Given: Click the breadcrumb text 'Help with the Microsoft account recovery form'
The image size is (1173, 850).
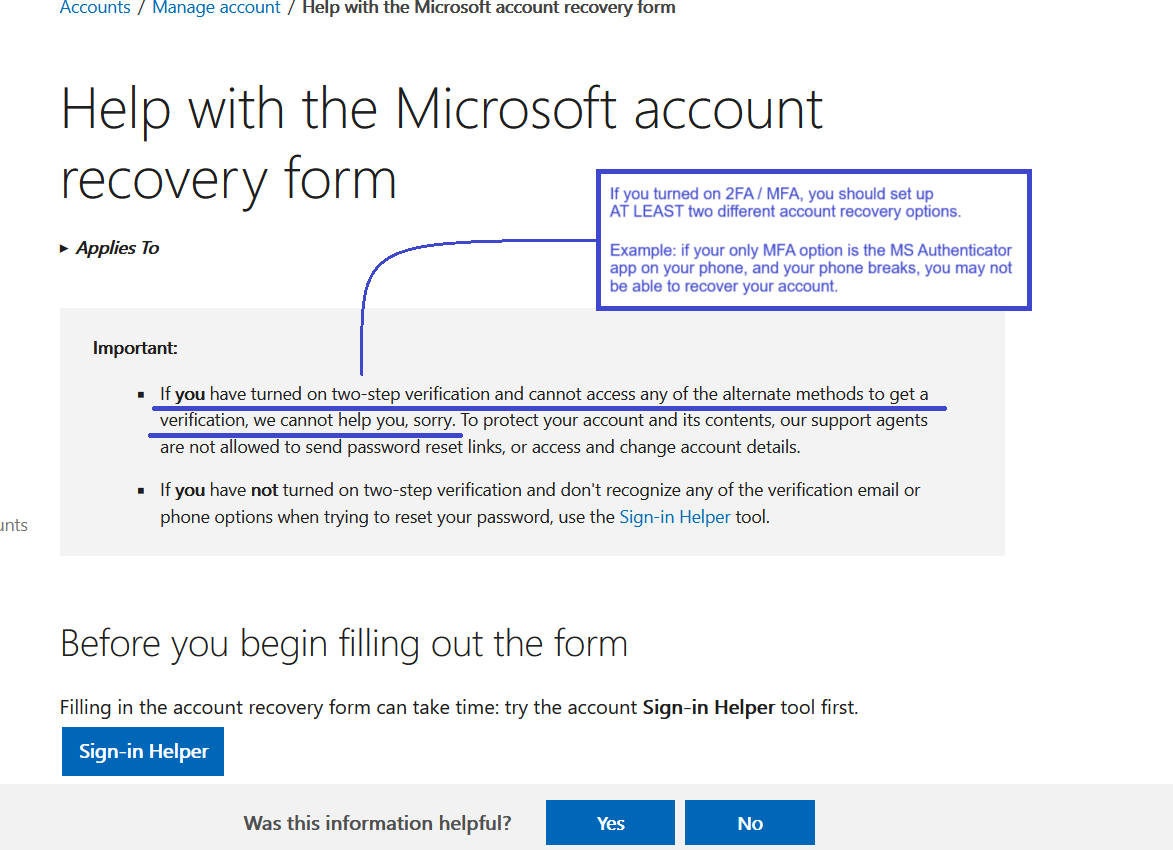Looking at the screenshot, I should point(489,7).
